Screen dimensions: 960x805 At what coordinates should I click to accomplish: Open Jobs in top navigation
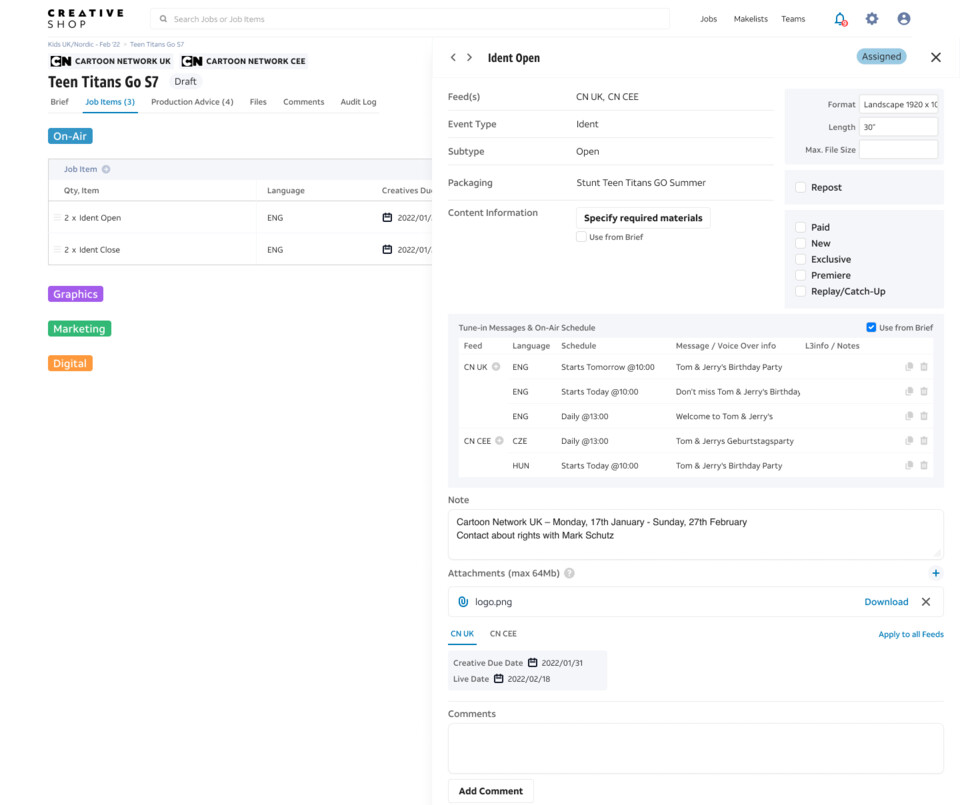[x=708, y=19]
